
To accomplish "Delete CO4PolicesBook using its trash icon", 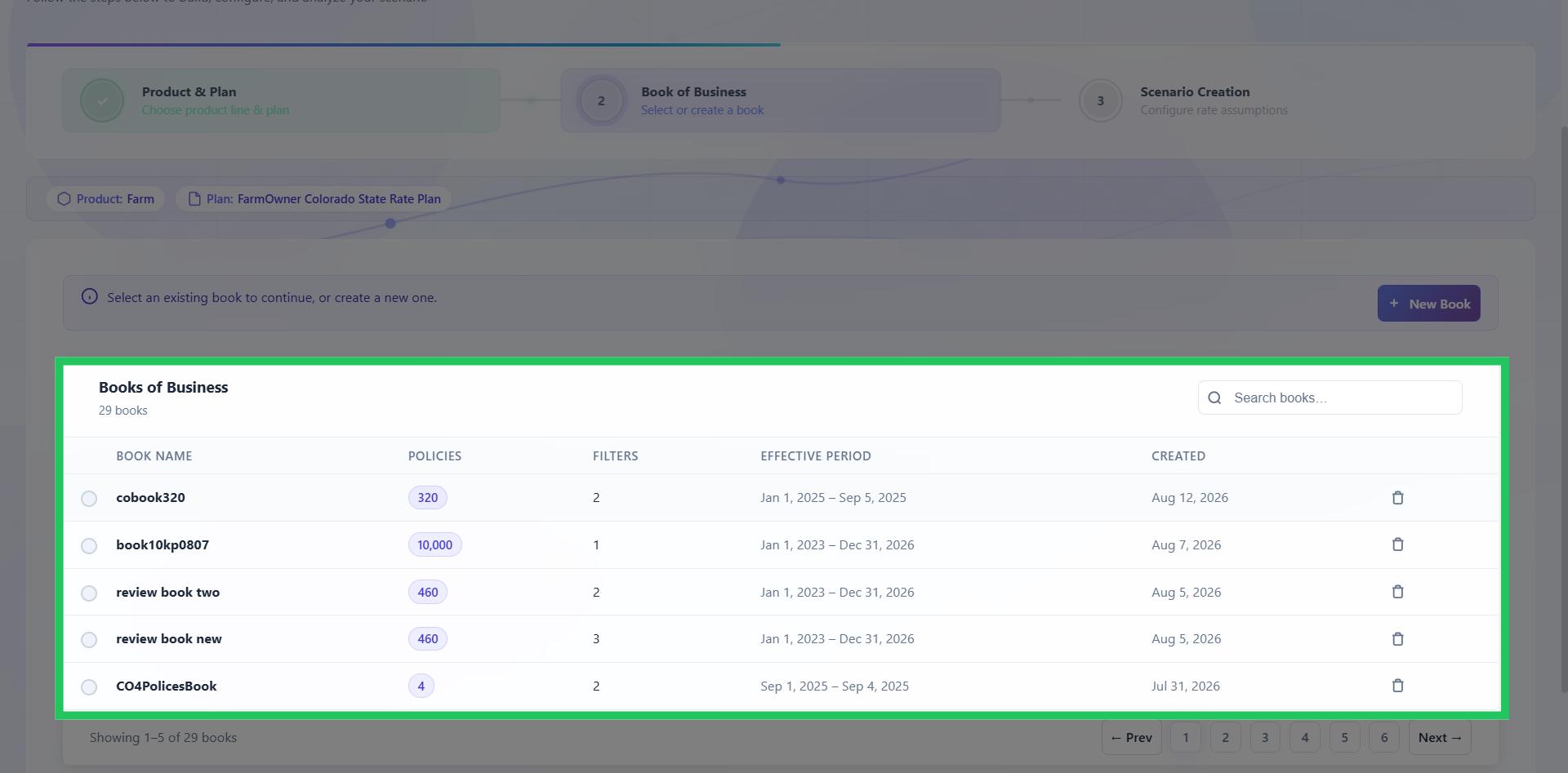I will click(x=1397, y=686).
